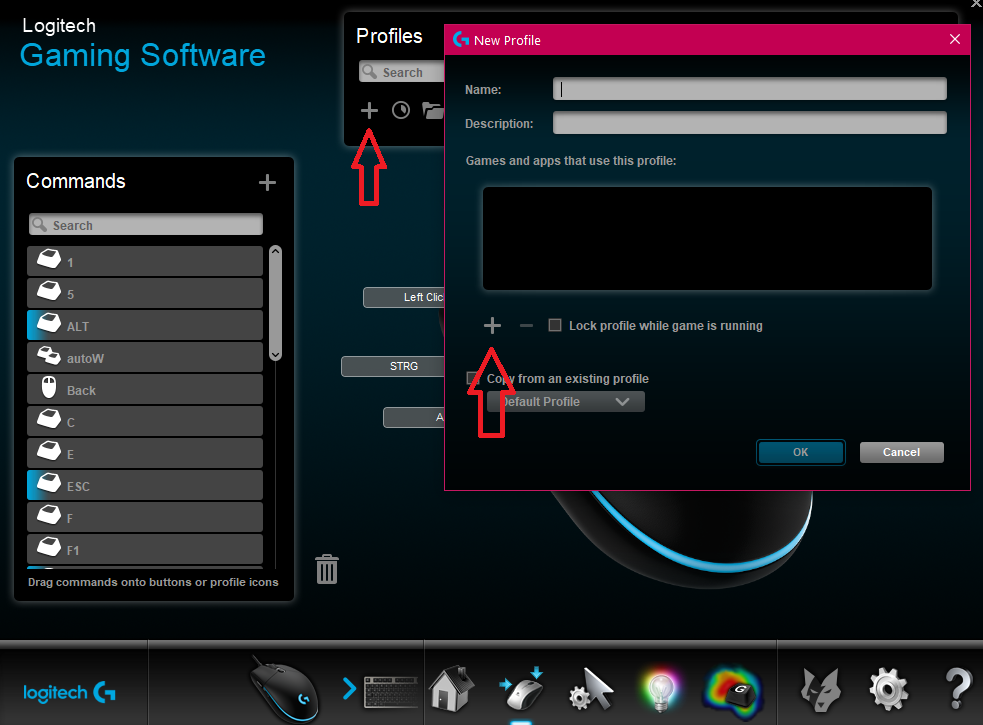The width and height of the screenshot is (983, 725).
Task: Click the create new profile plus icon
Action: tap(369, 110)
